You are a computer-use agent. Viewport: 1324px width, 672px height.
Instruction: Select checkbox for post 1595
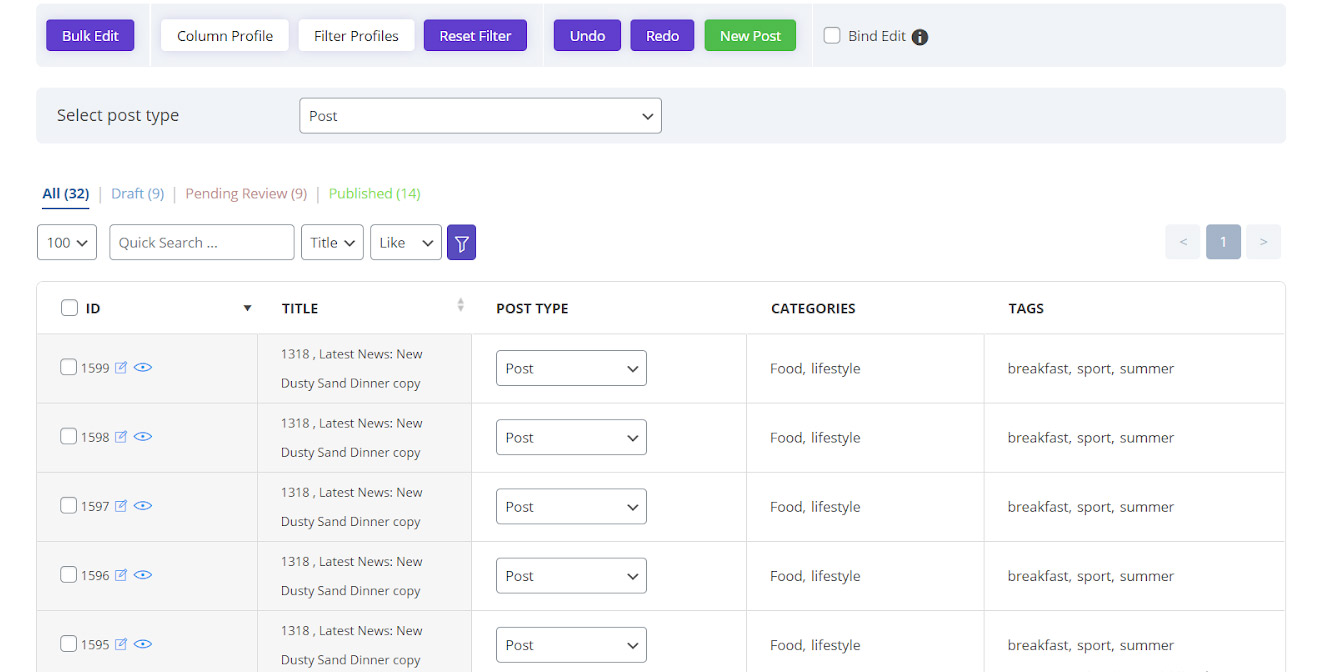point(68,643)
